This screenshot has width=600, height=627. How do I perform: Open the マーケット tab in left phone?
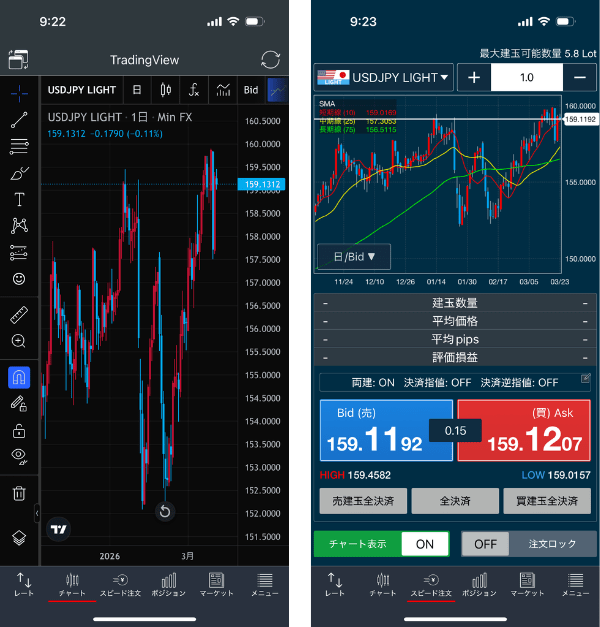[x=216, y=585]
